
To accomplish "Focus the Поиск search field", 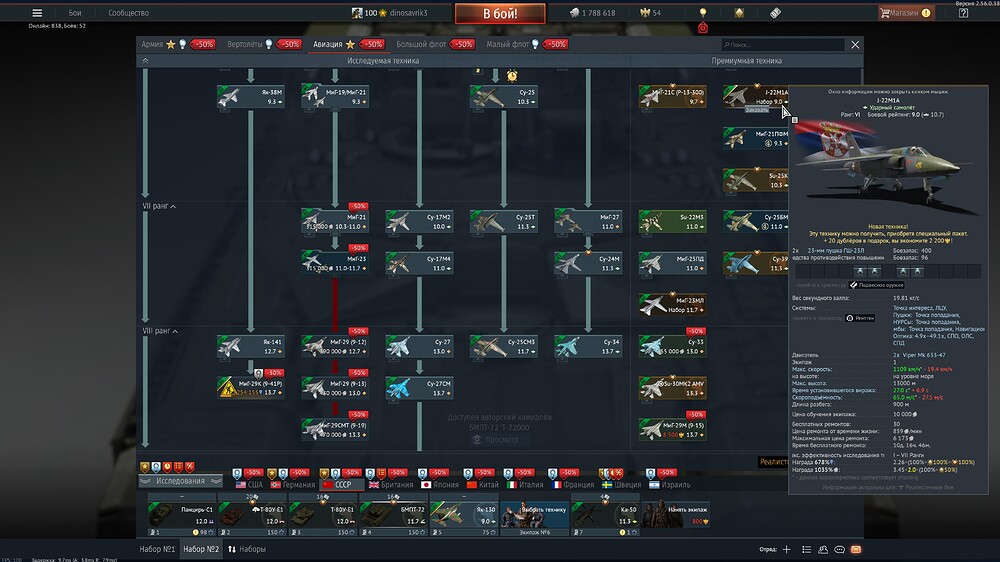I will (783, 45).
